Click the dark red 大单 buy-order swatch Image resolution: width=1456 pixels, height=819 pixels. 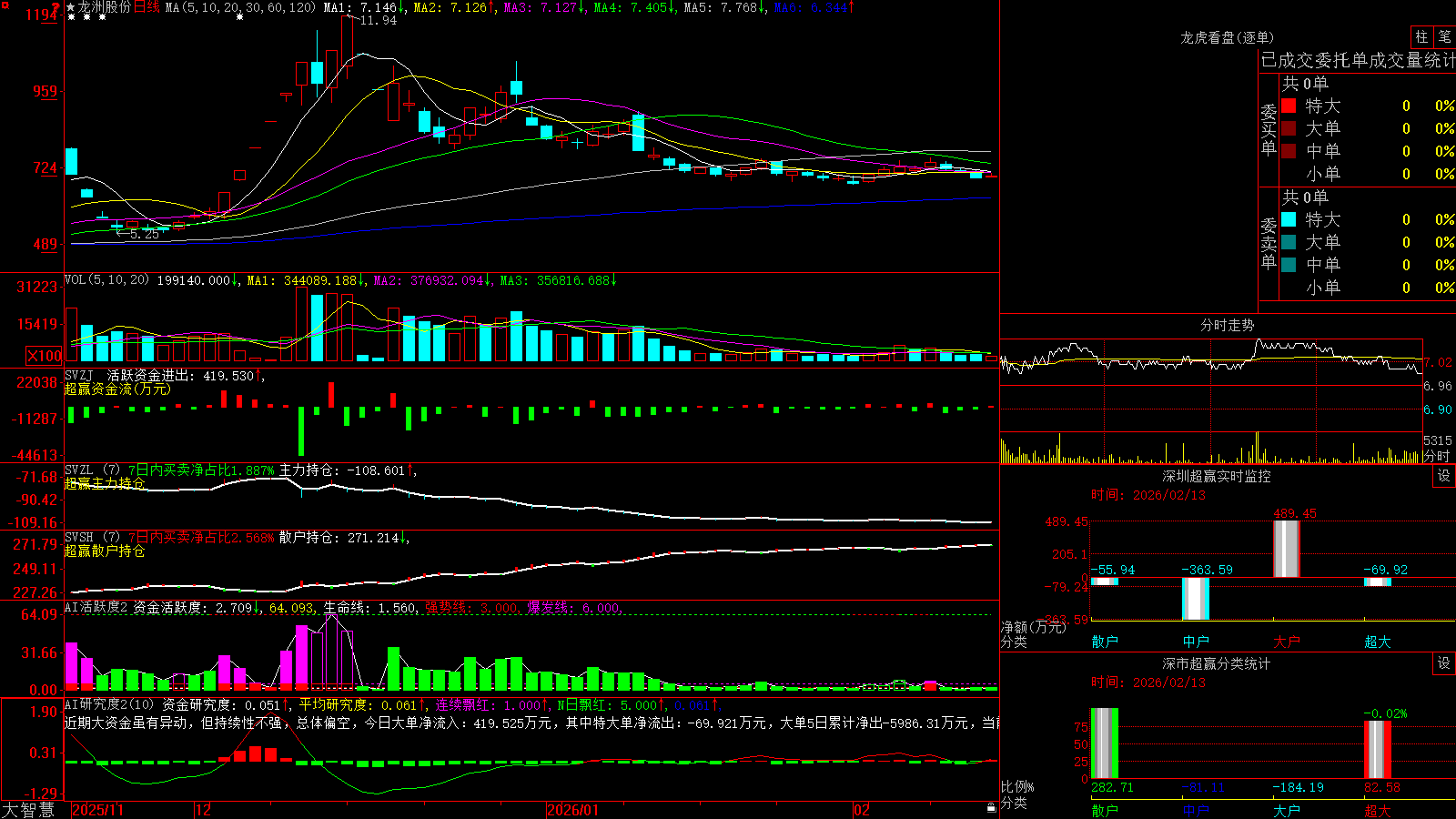(x=1289, y=128)
